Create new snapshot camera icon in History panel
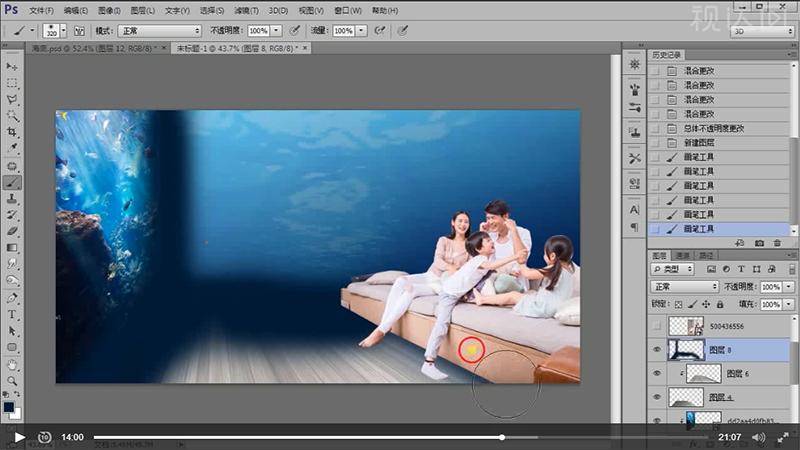Viewport: 800px width, 450px height. [759, 243]
